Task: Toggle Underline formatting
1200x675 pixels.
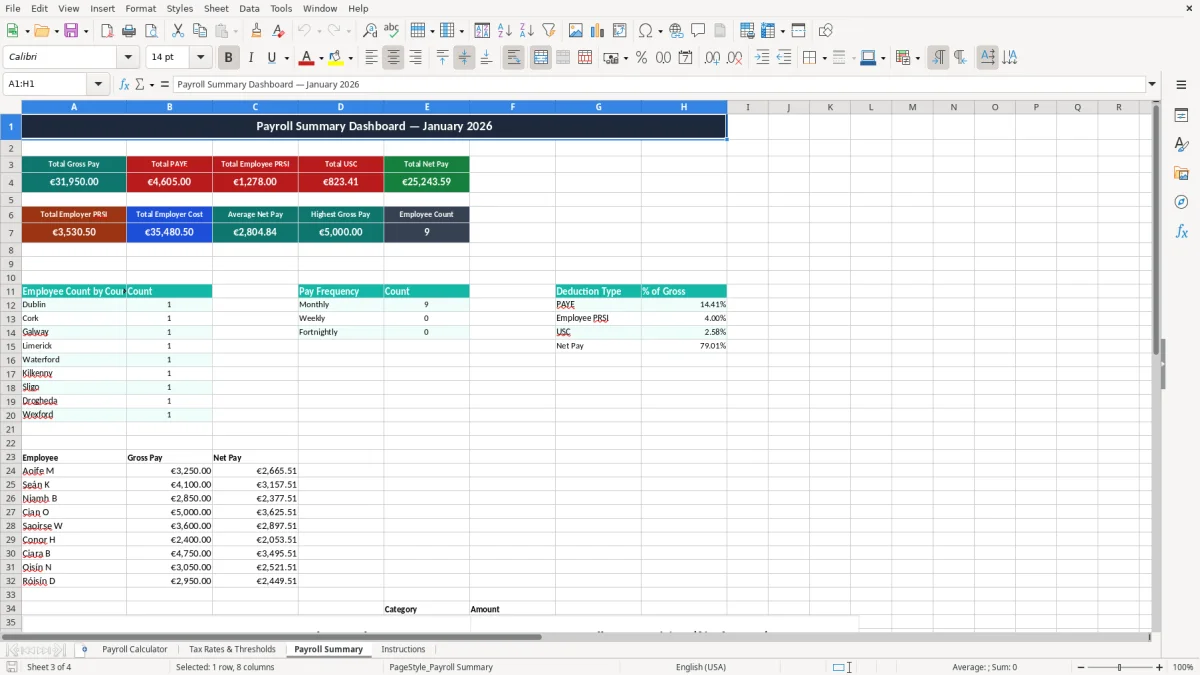Action: tap(271, 58)
